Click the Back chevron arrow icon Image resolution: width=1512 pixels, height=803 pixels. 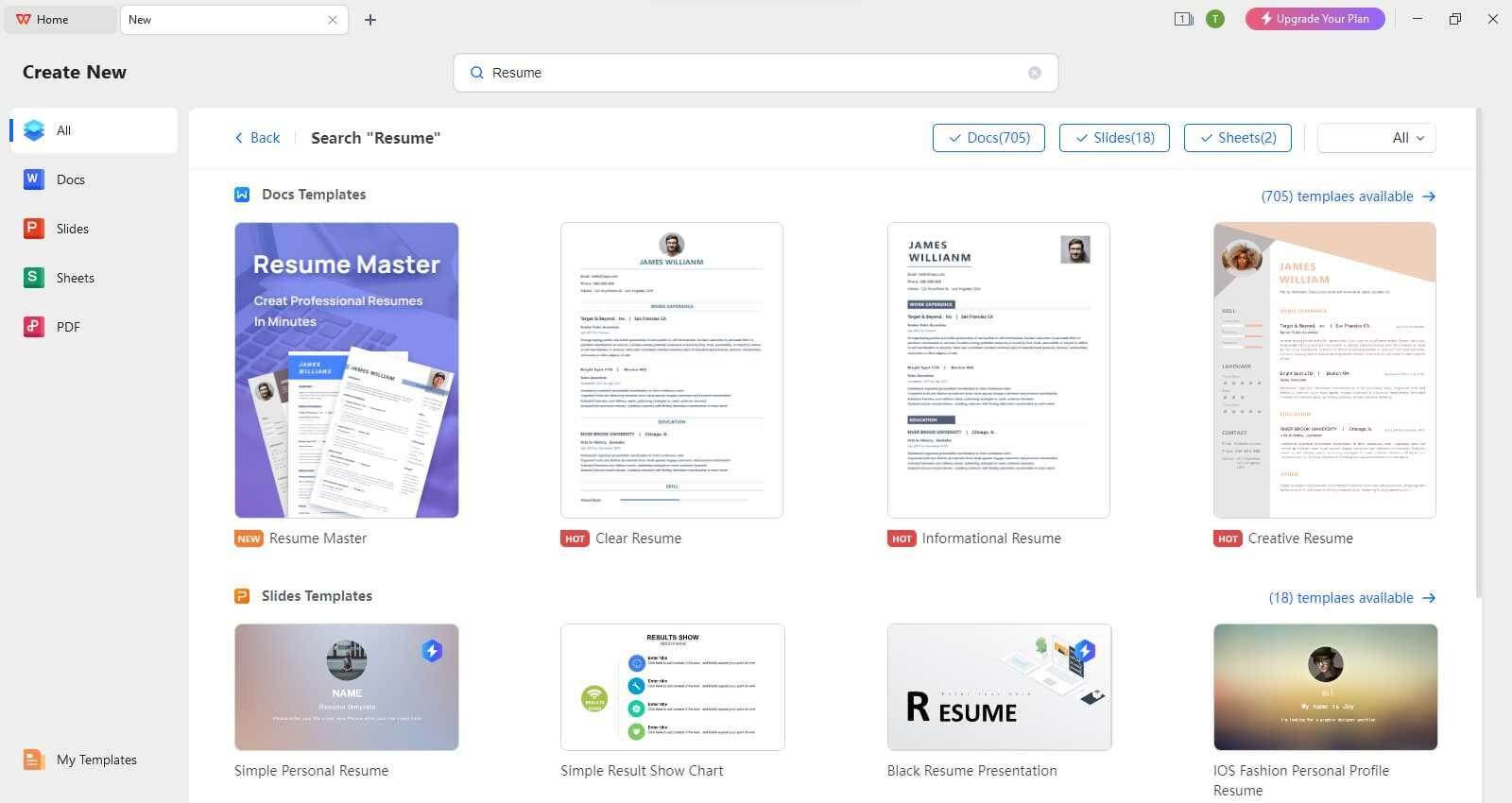tap(238, 138)
